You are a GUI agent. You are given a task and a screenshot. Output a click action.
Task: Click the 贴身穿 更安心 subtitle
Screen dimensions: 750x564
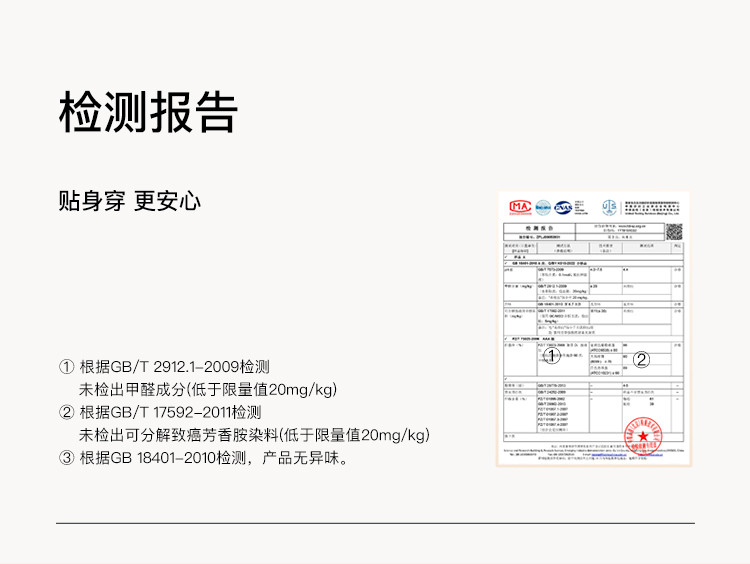130,201
